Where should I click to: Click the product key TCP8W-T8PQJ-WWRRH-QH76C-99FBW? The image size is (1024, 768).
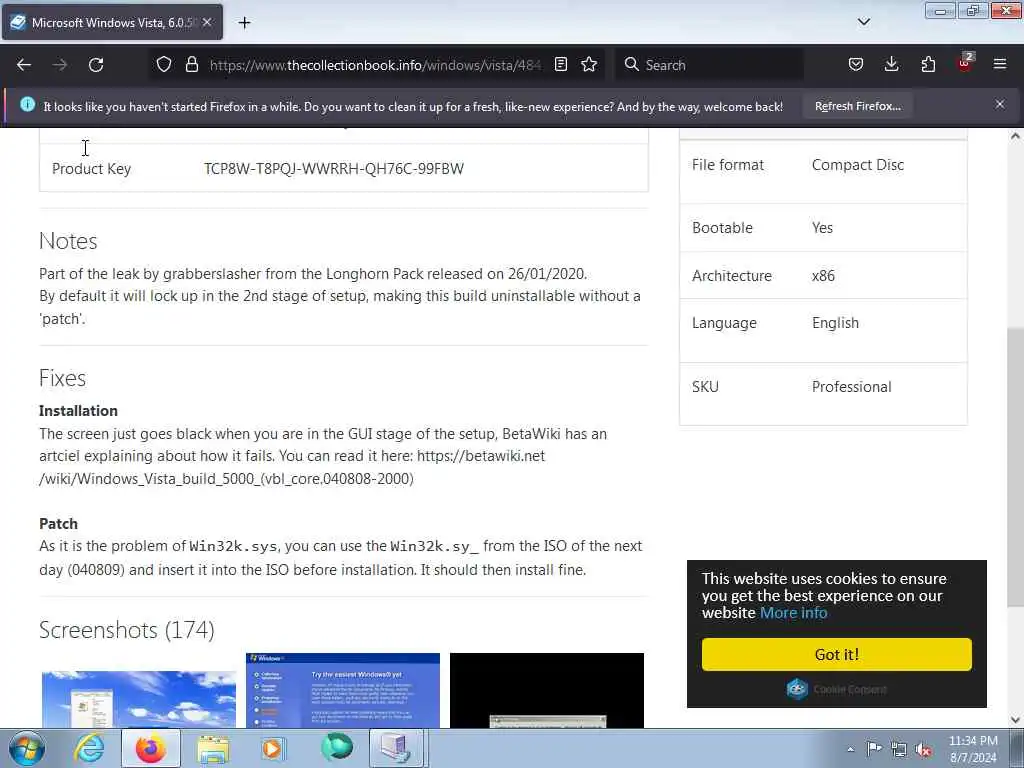click(334, 168)
